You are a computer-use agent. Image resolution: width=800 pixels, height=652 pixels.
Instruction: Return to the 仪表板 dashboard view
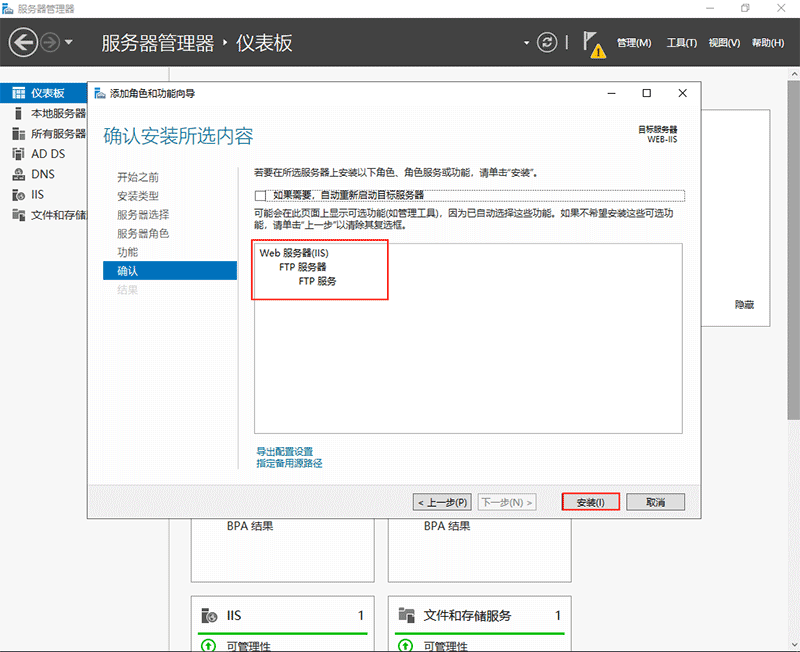point(40,93)
